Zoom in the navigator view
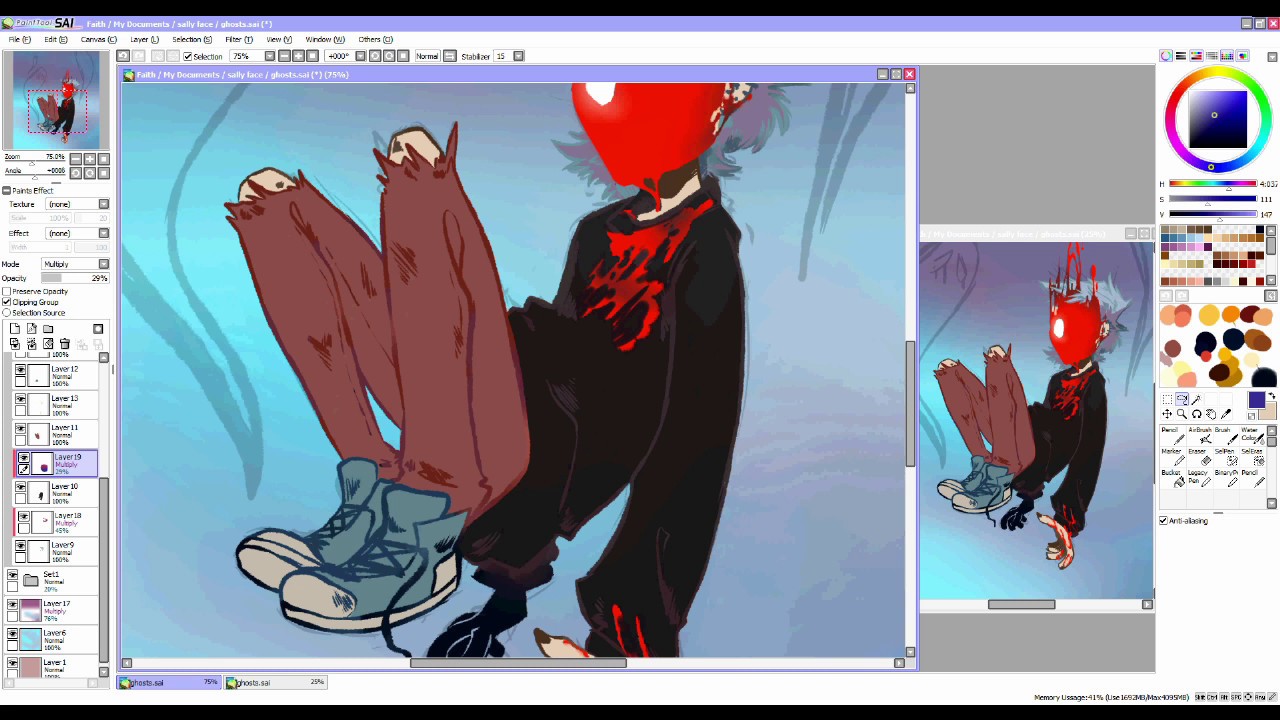1280x720 pixels. (90, 159)
